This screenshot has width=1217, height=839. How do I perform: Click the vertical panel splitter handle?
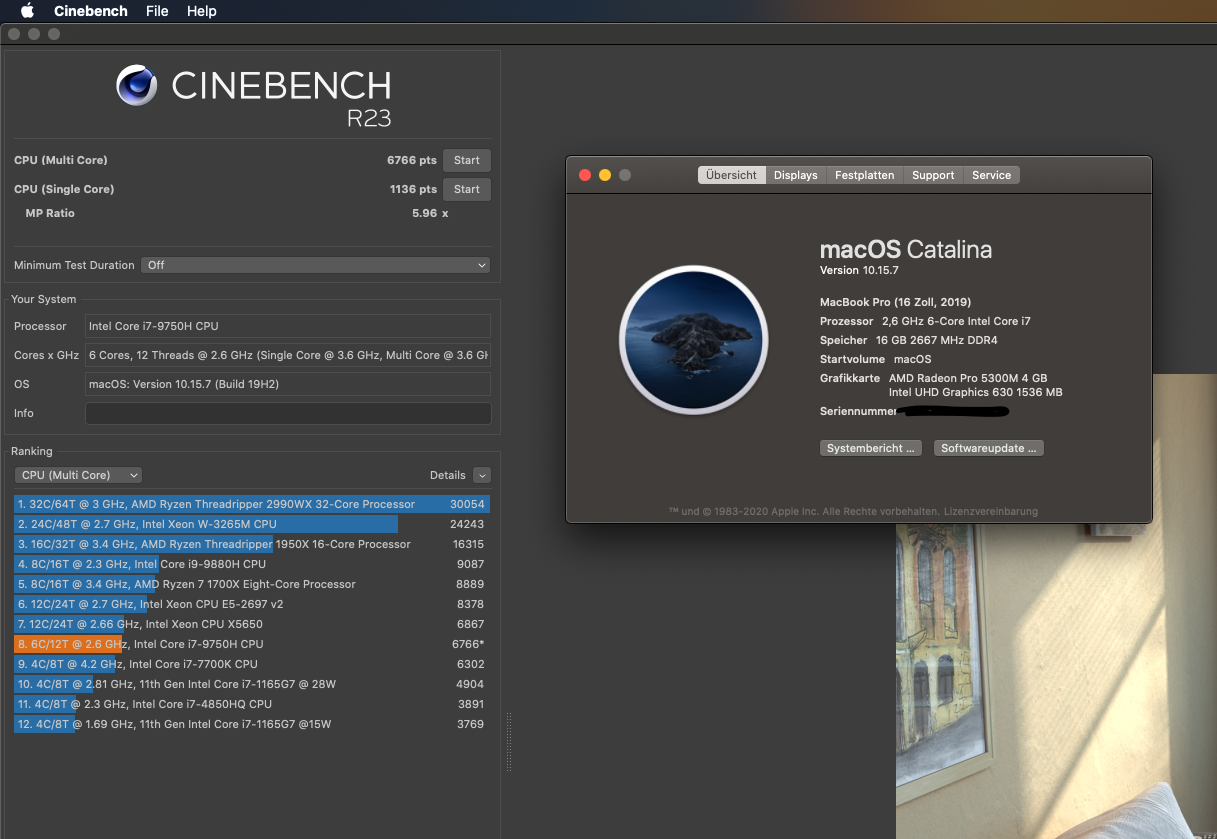point(508,741)
